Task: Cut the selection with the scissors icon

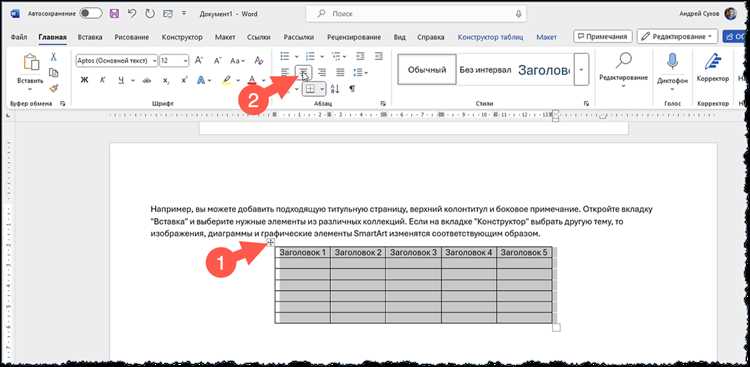Action: click(x=54, y=56)
